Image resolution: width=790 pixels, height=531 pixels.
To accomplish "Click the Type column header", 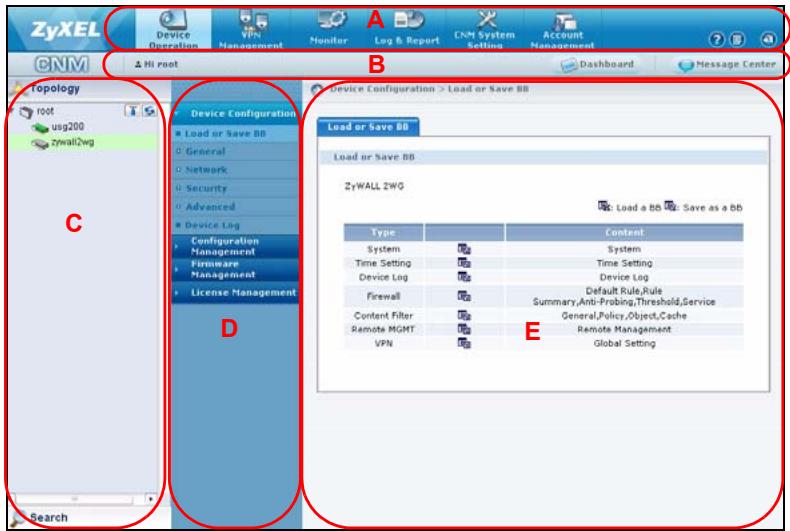I will tap(383, 232).
